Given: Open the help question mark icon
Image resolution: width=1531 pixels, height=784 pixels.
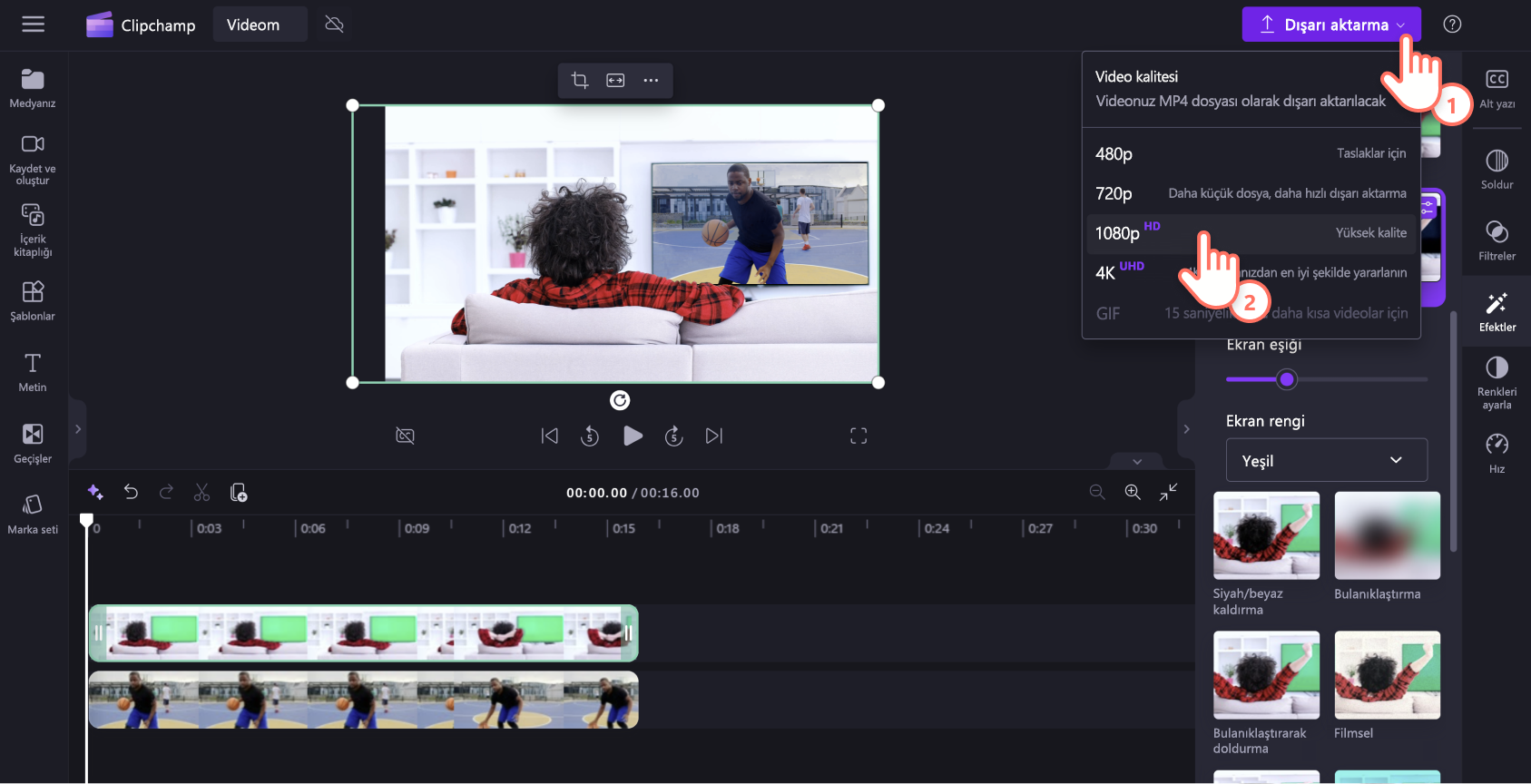Looking at the screenshot, I should coord(1452,24).
